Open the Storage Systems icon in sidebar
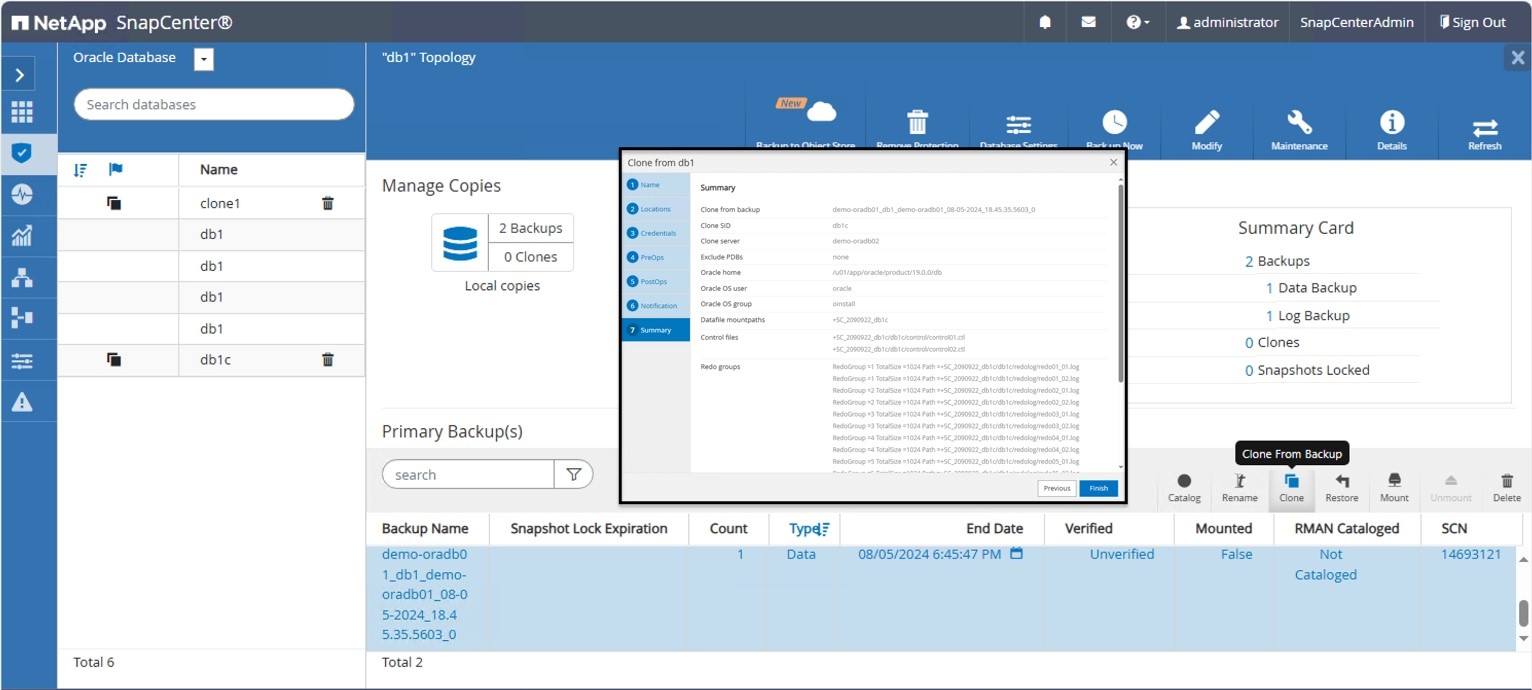The width and height of the screenshot is (1532, 690). point(22,318)
